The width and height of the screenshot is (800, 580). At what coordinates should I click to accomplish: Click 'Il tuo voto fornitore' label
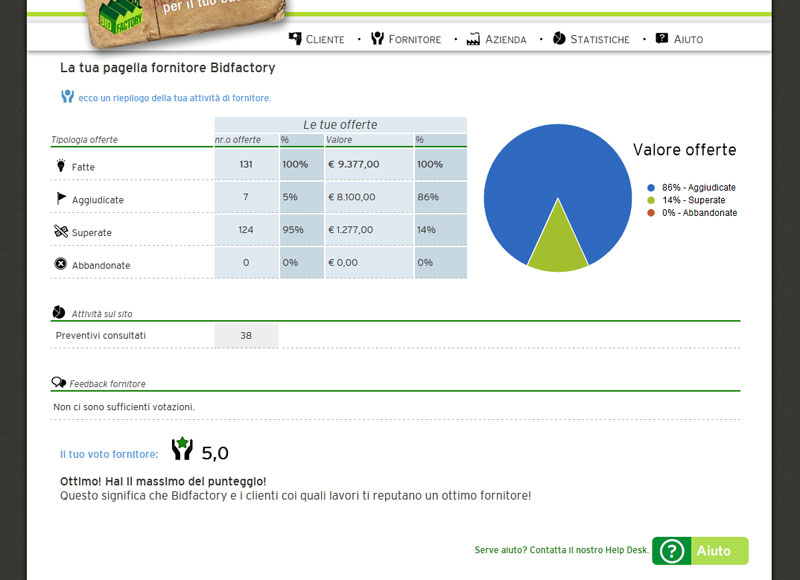[x=109, y=454]
